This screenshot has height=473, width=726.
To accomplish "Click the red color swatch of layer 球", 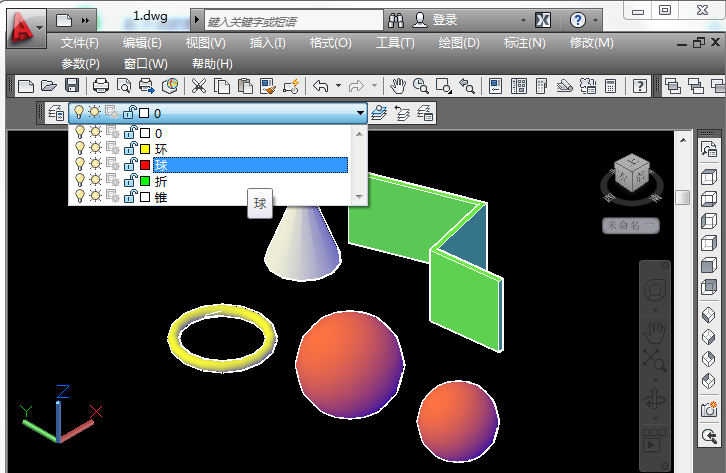I will point(145,165).
